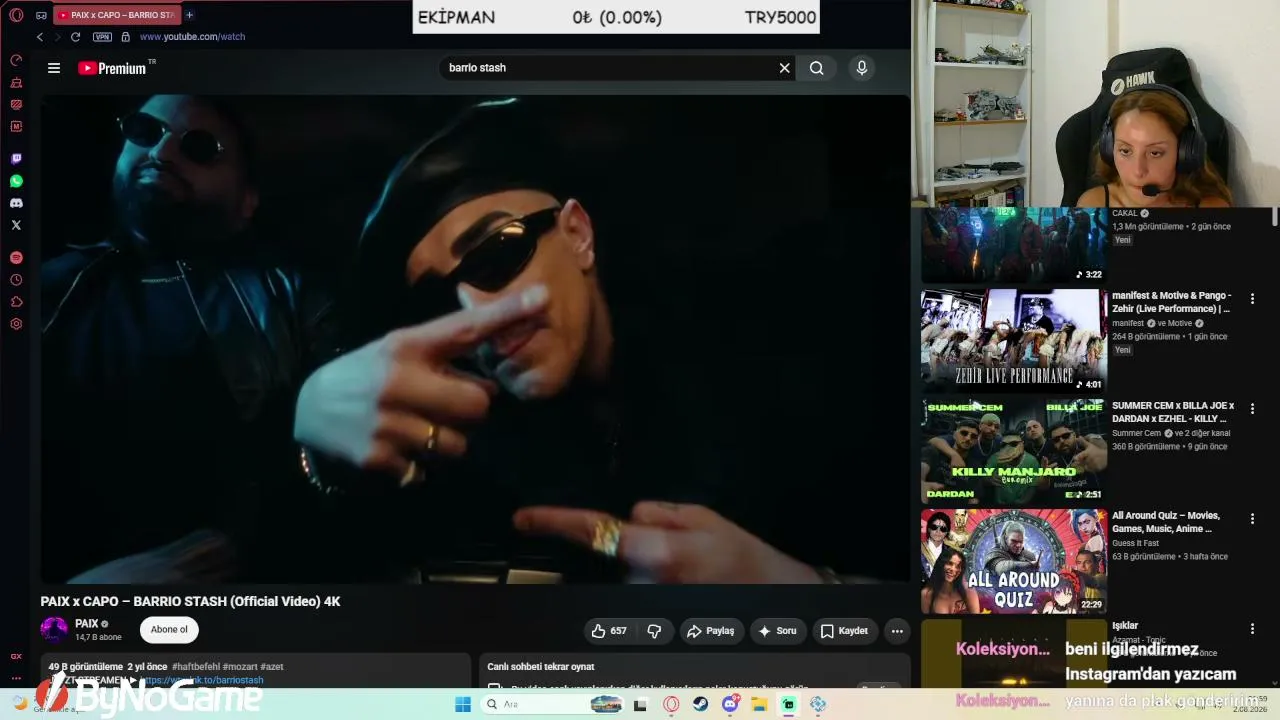1280x720 pixels.
Task: Open the #azet hashtag
Action: click(x=272, y=667)
